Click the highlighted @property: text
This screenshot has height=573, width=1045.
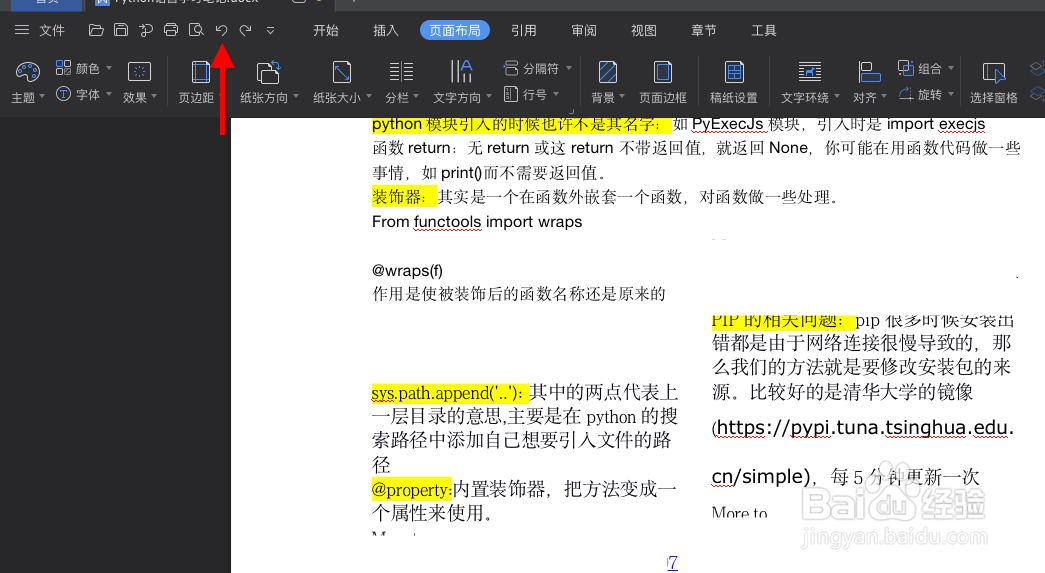pos(412,490)
